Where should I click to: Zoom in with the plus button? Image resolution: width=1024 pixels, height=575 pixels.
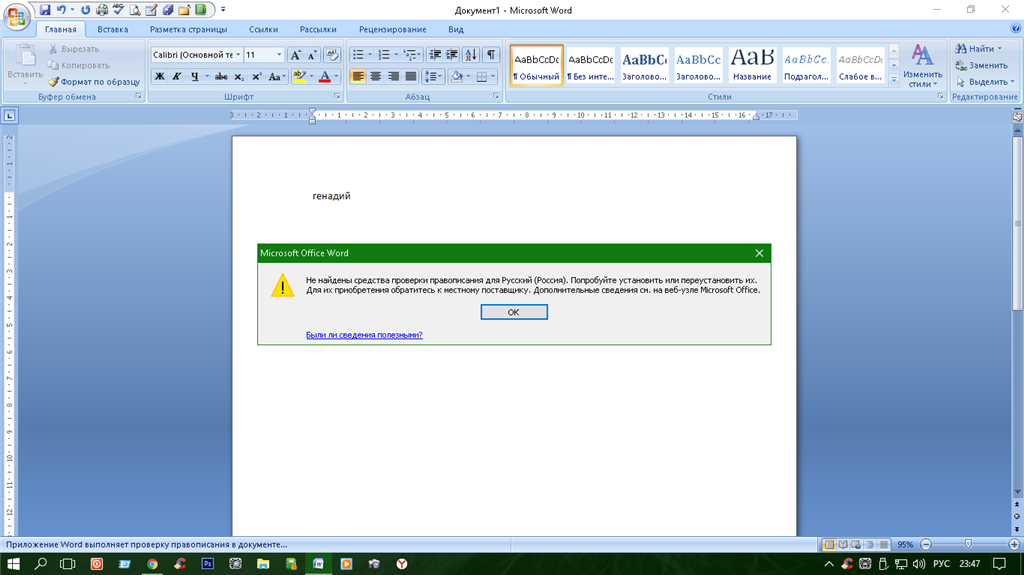(x=1014, y=544)
